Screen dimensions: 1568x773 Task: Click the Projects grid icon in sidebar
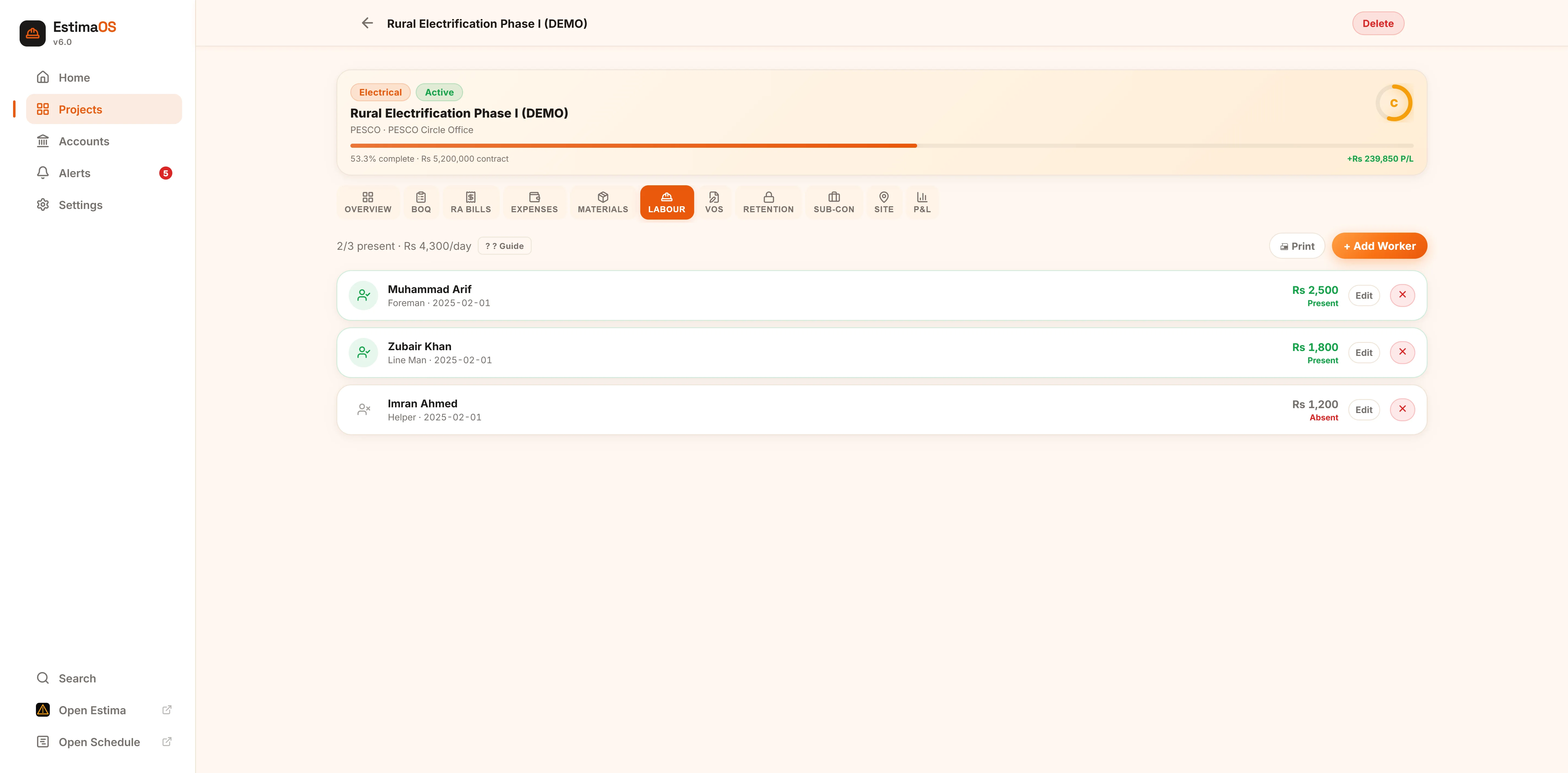point(43,109)
